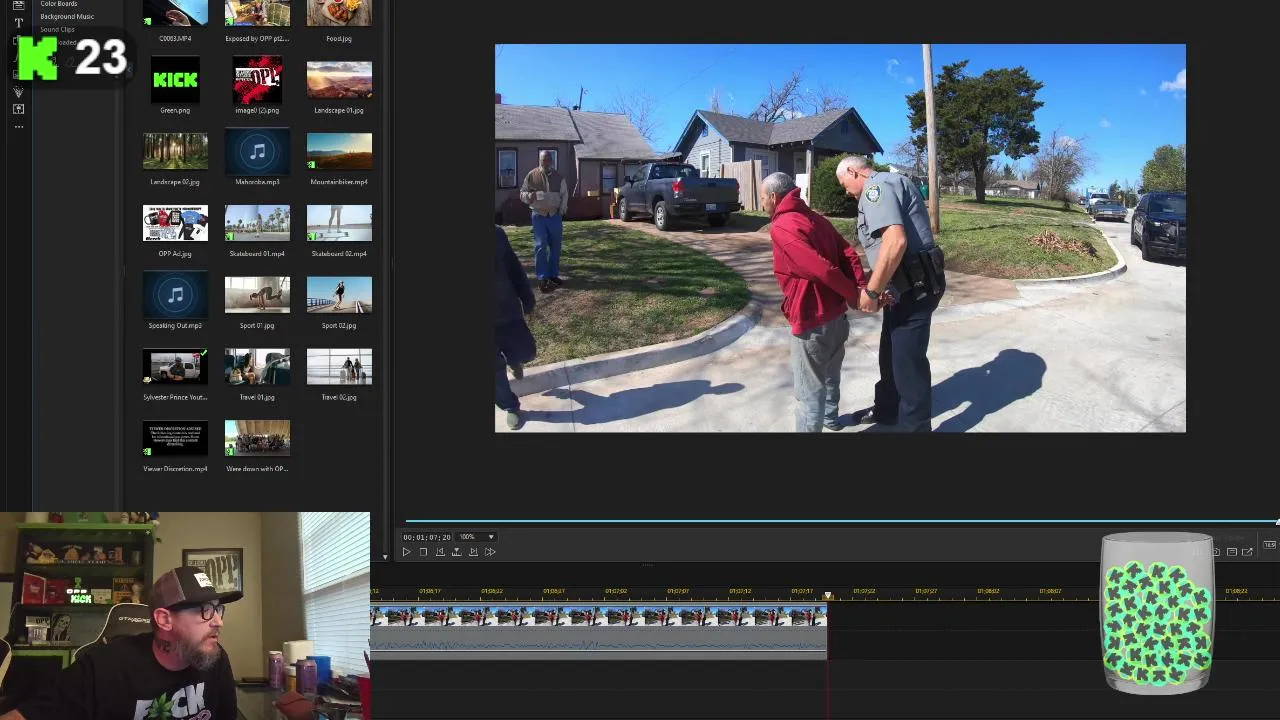Select the Sylvester Prince video thumbnail
This screenshot has height=720, width=1280.
tap(175, 367)
